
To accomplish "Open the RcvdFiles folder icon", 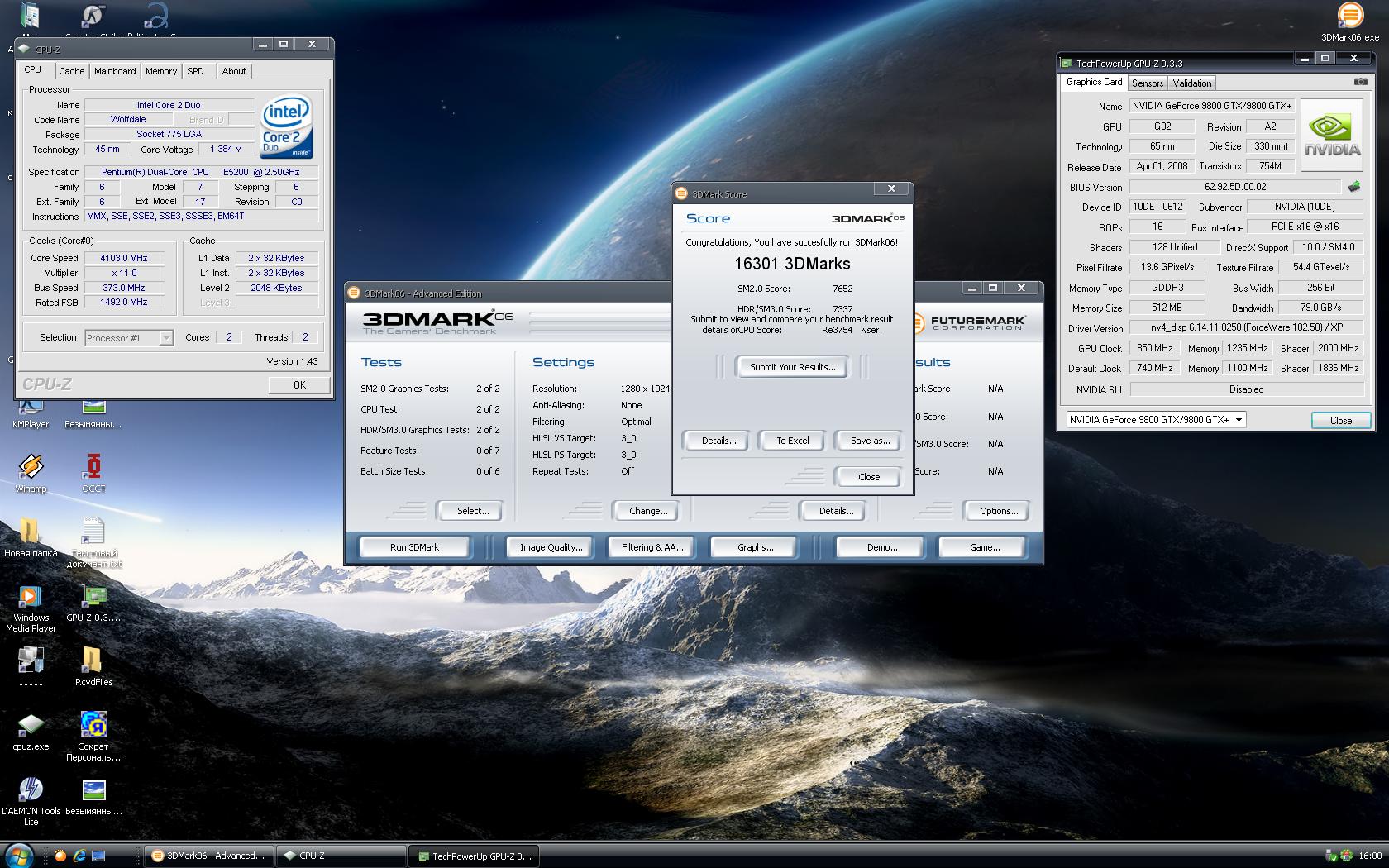I will [93, 667].
